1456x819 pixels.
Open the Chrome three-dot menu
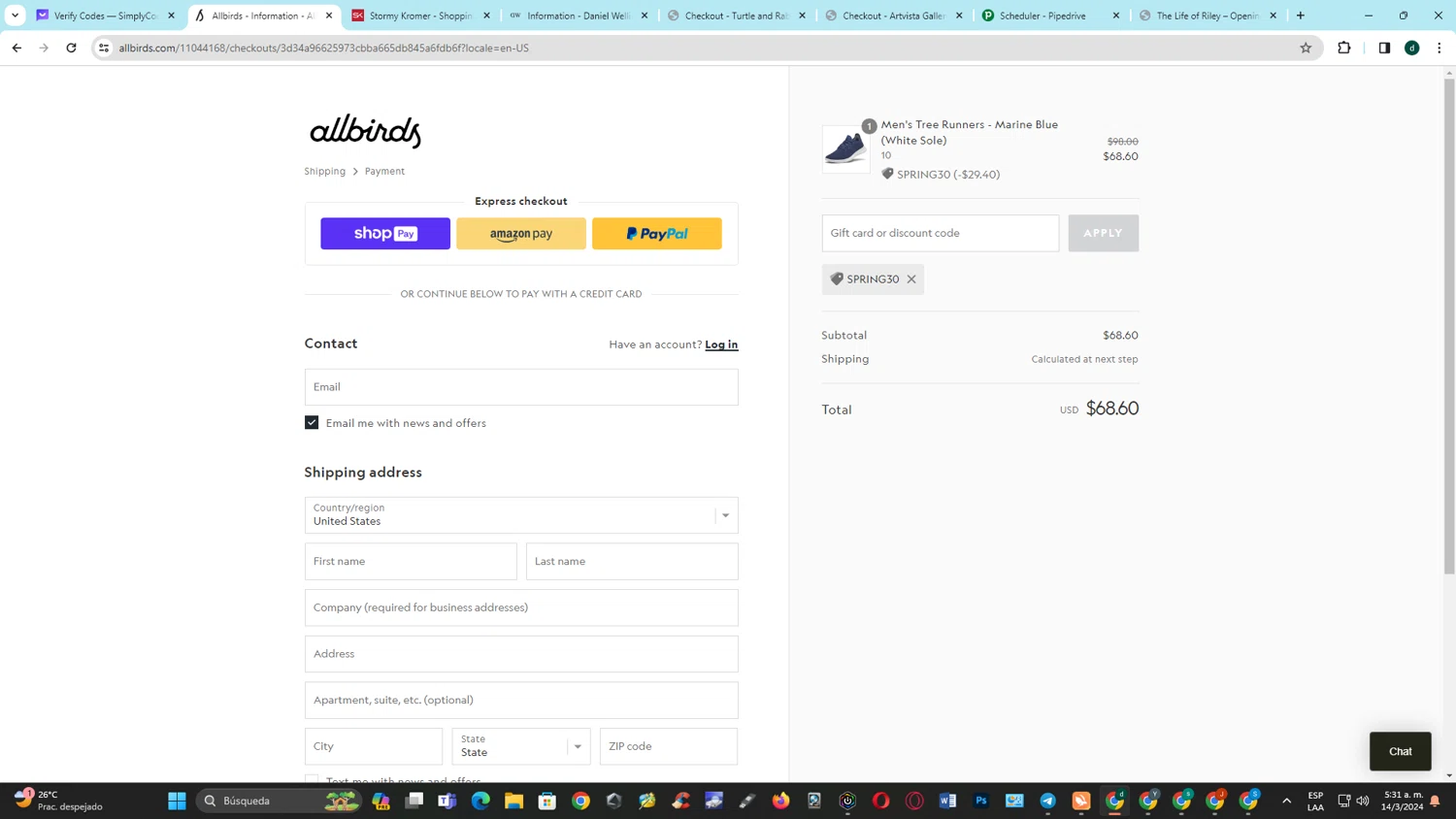click(1439, 48)
